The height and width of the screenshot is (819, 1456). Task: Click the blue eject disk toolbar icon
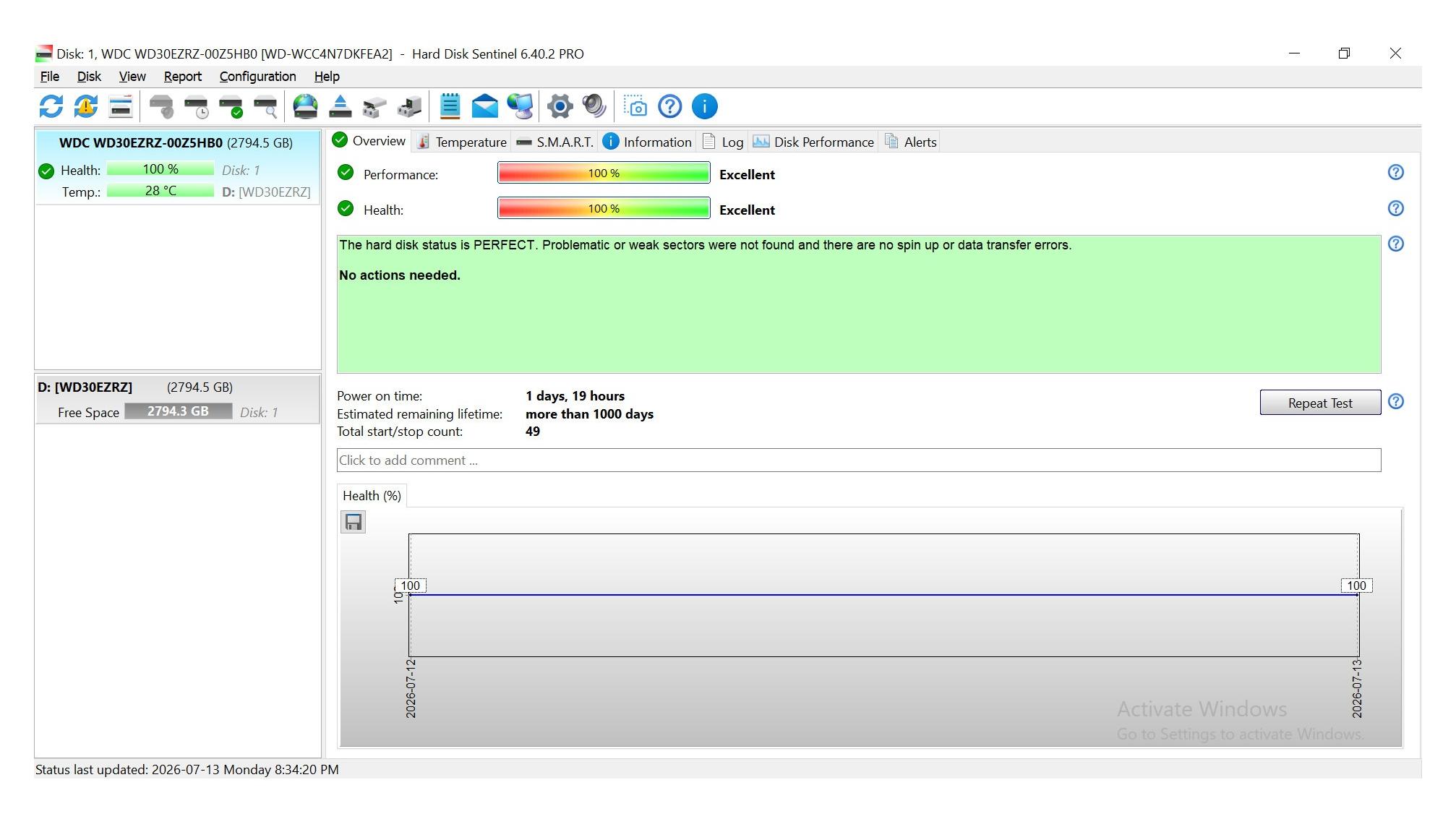(x=340, y=106)
